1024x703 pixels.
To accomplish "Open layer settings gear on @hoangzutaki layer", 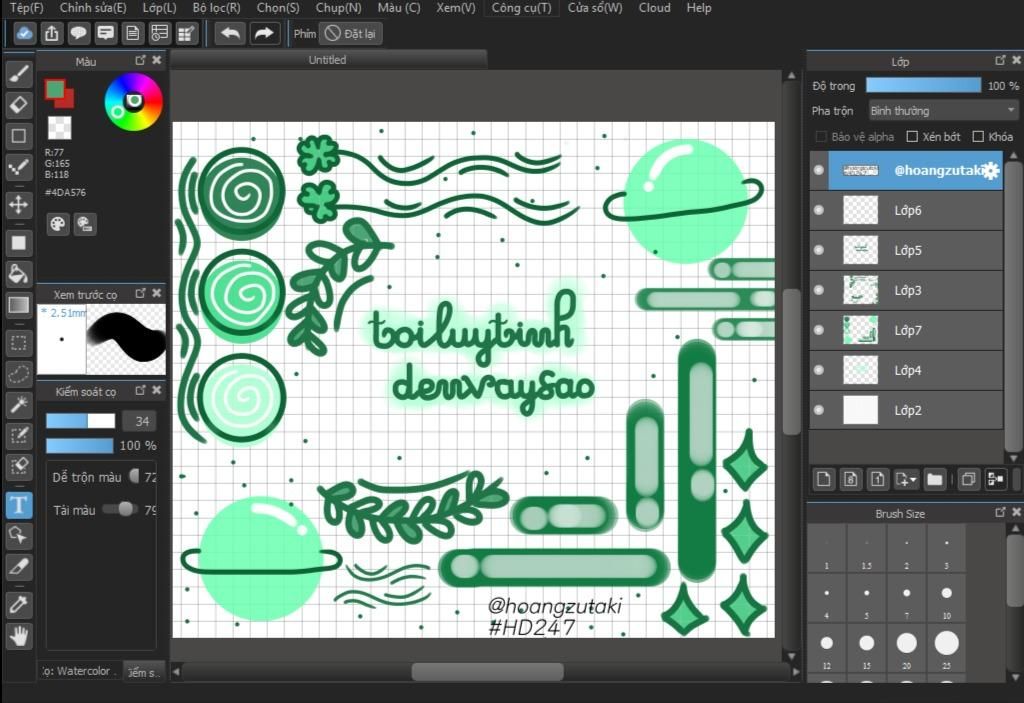I will [x=991, y=171].
